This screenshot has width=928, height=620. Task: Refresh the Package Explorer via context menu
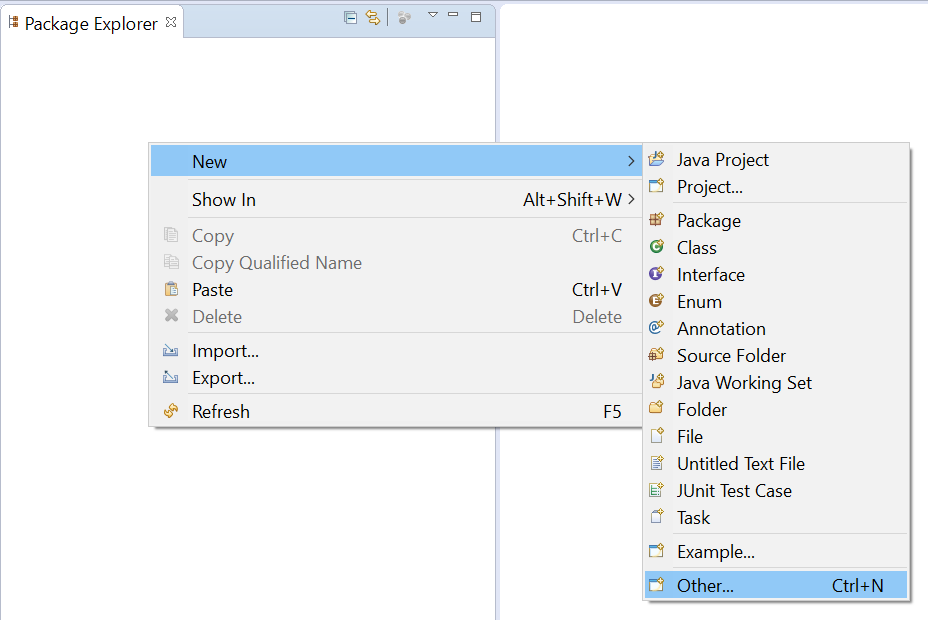click(x=221, y=412)
